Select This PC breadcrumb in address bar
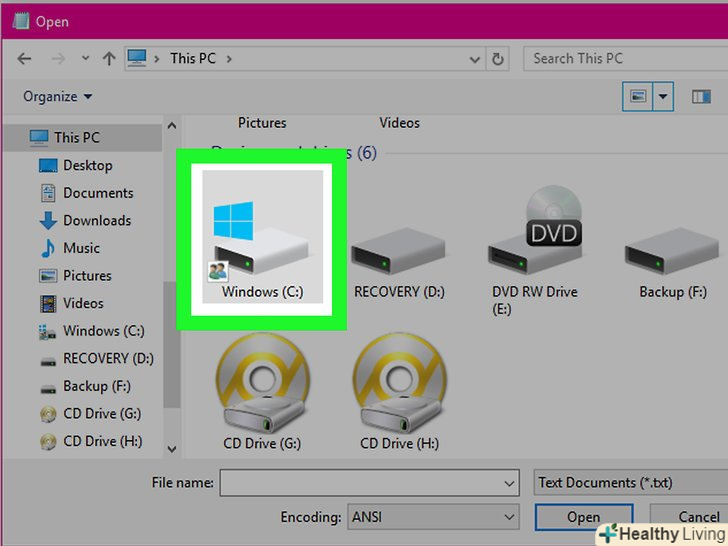Screen dimensions: 728x546 193,58
